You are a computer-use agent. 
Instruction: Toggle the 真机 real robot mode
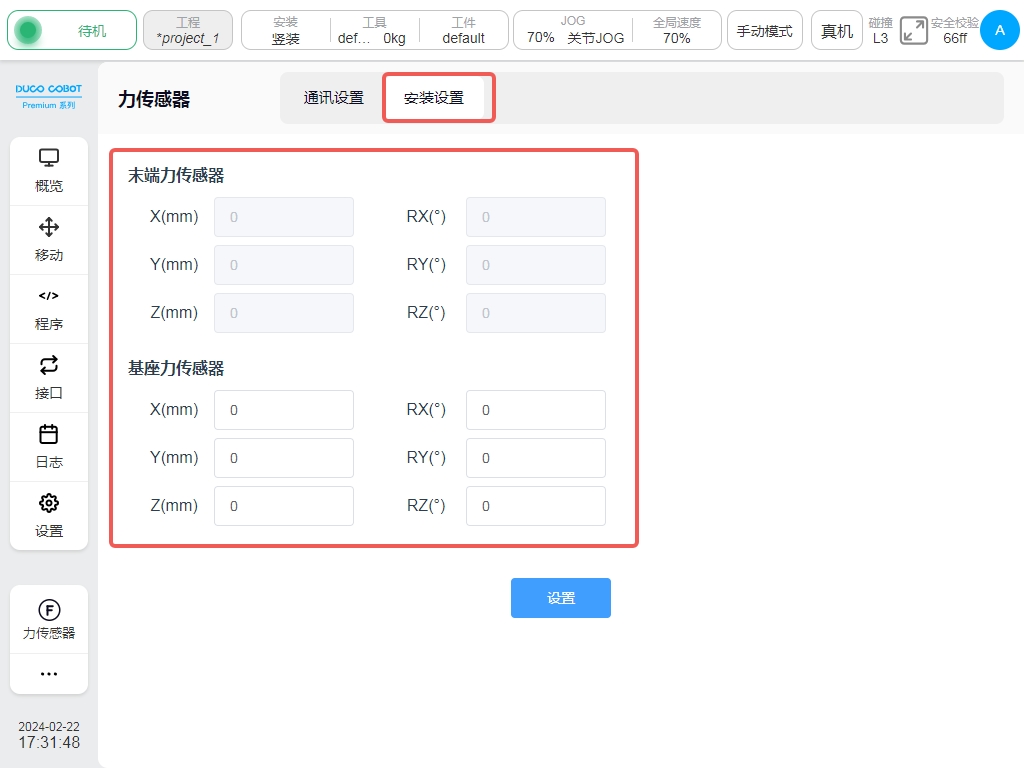tap(837, 30)
